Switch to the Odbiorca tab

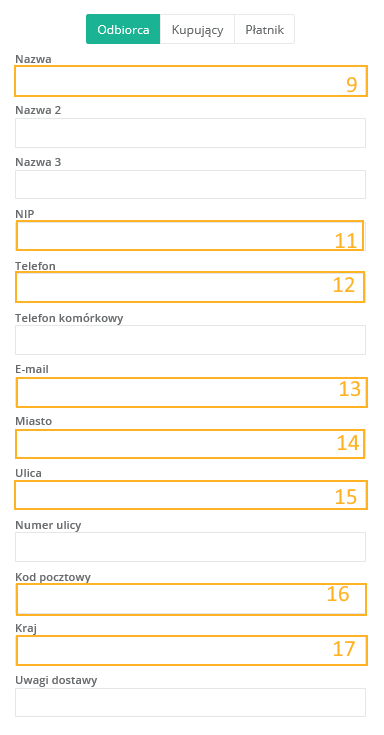tap(123, 29)
